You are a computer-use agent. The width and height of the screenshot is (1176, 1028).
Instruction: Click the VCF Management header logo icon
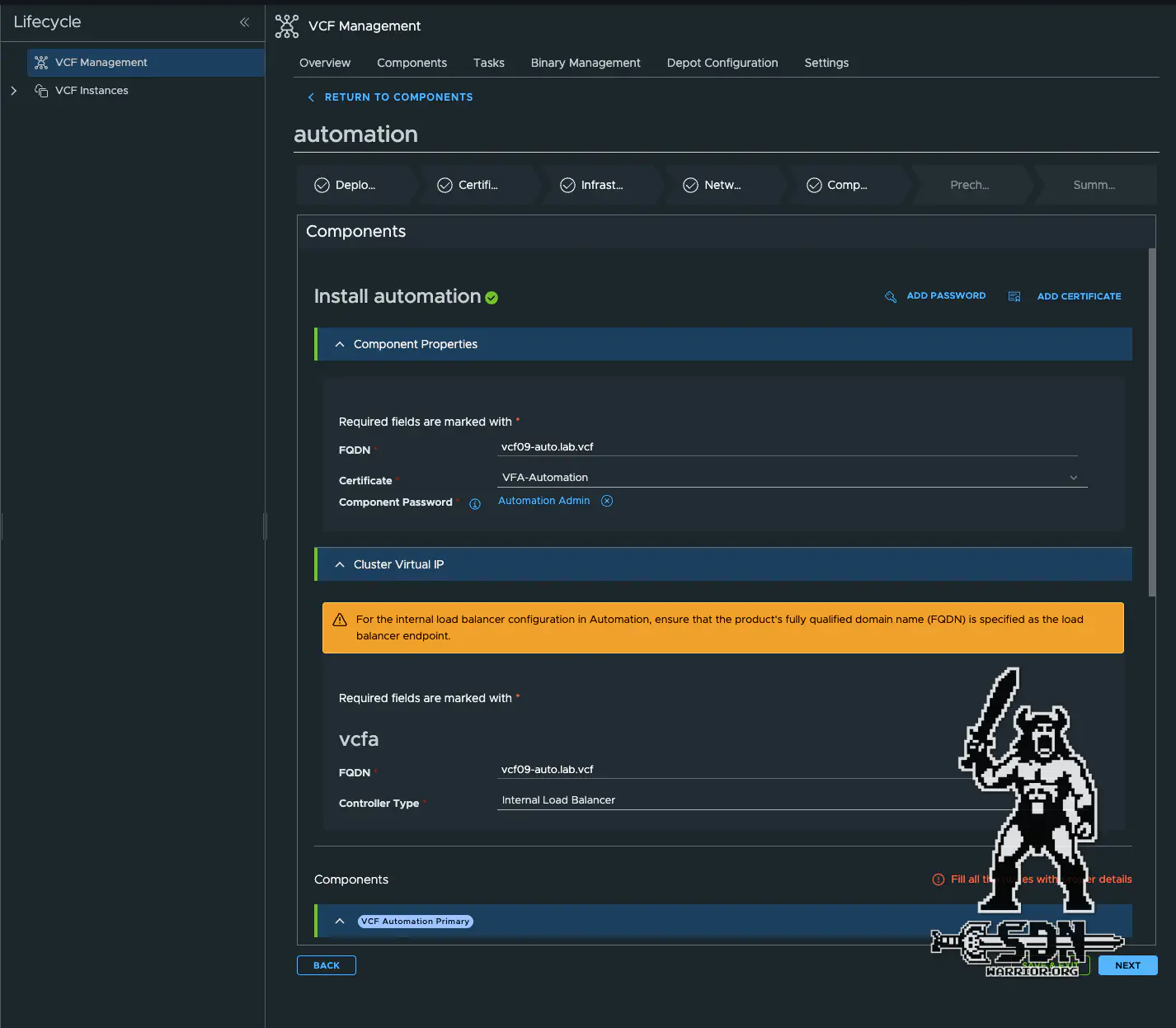tap(287, 26)
